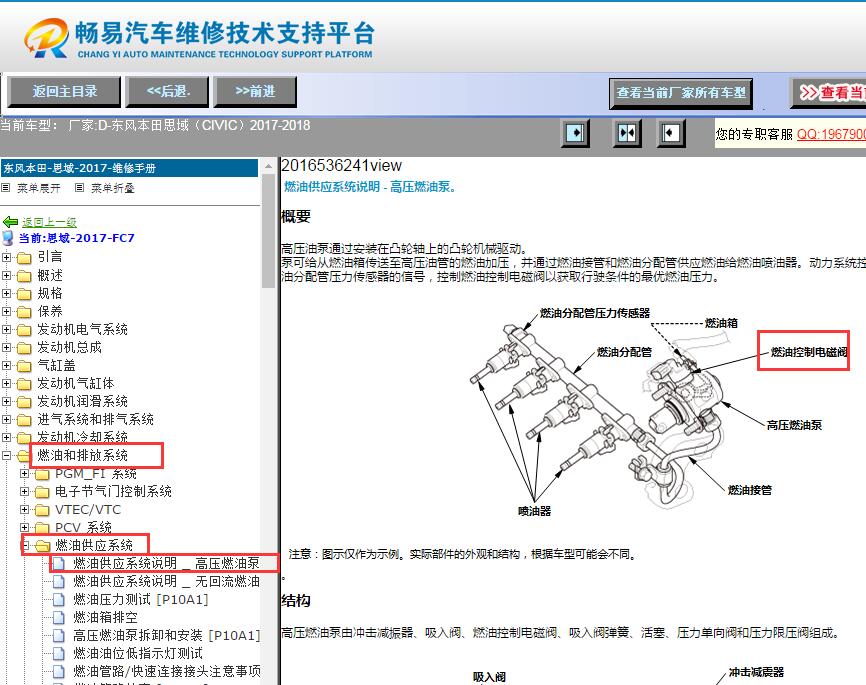Collapse the 燃油和排放系统 folder

tap(7, 455)
